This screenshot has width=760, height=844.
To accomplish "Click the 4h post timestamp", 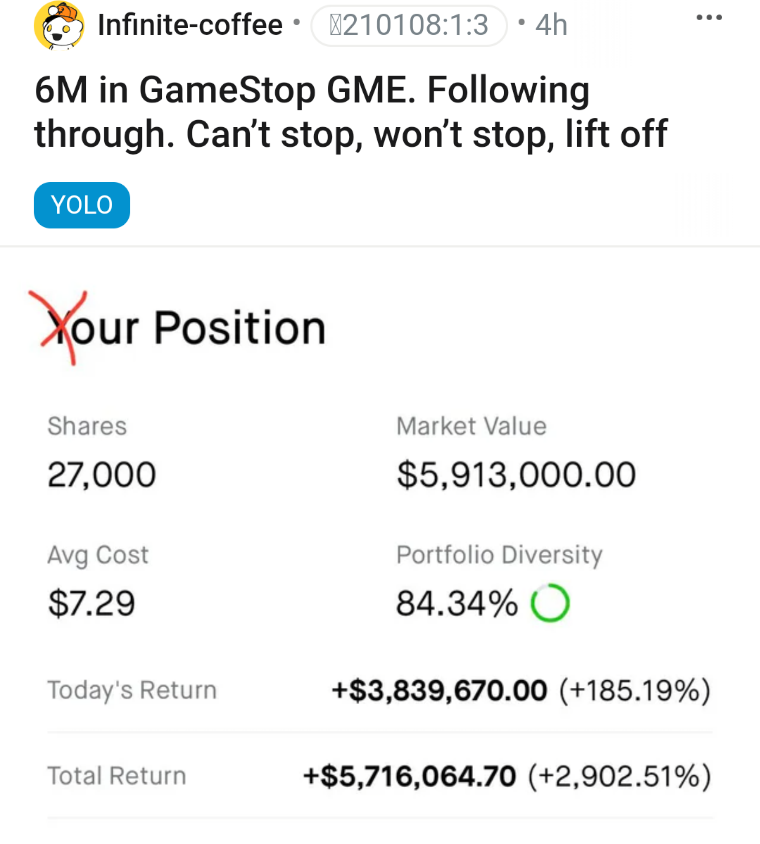I will (551, 25).
